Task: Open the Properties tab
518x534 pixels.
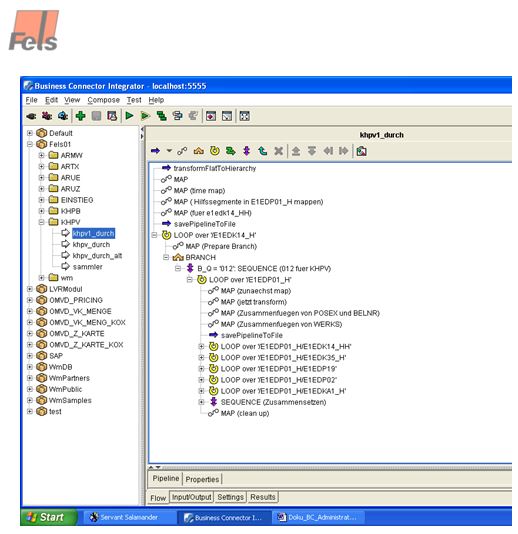Action: point(202,479)
